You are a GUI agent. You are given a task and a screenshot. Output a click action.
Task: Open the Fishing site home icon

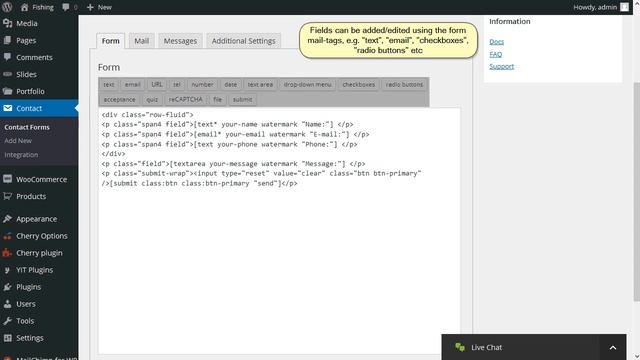[24, 7]
